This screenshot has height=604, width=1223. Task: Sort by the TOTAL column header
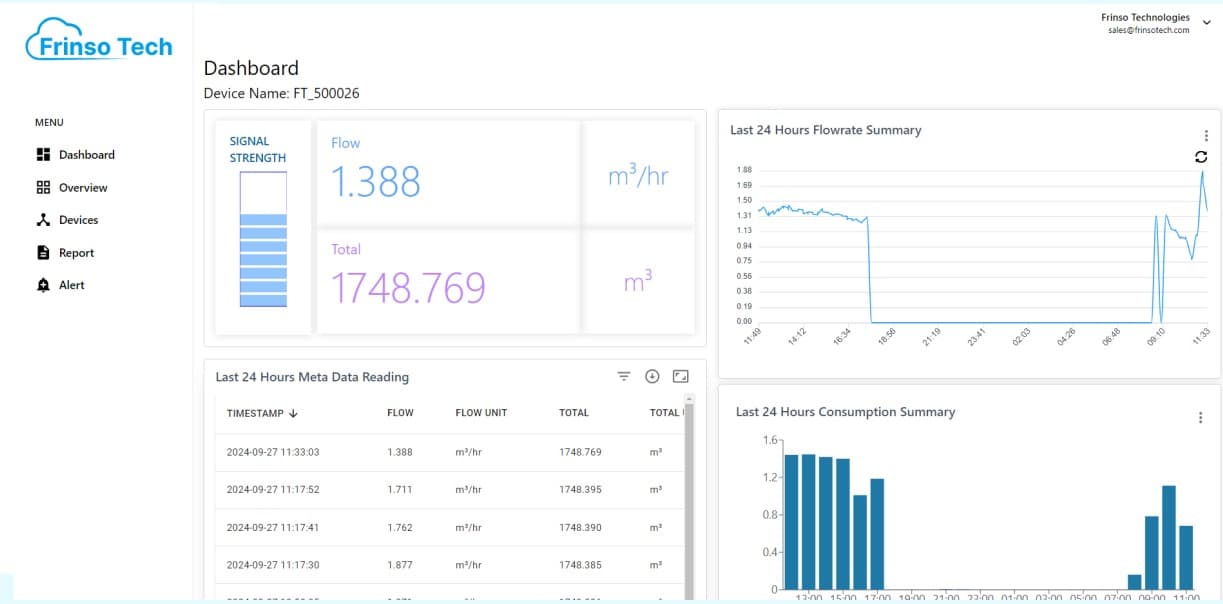[574, 413]
